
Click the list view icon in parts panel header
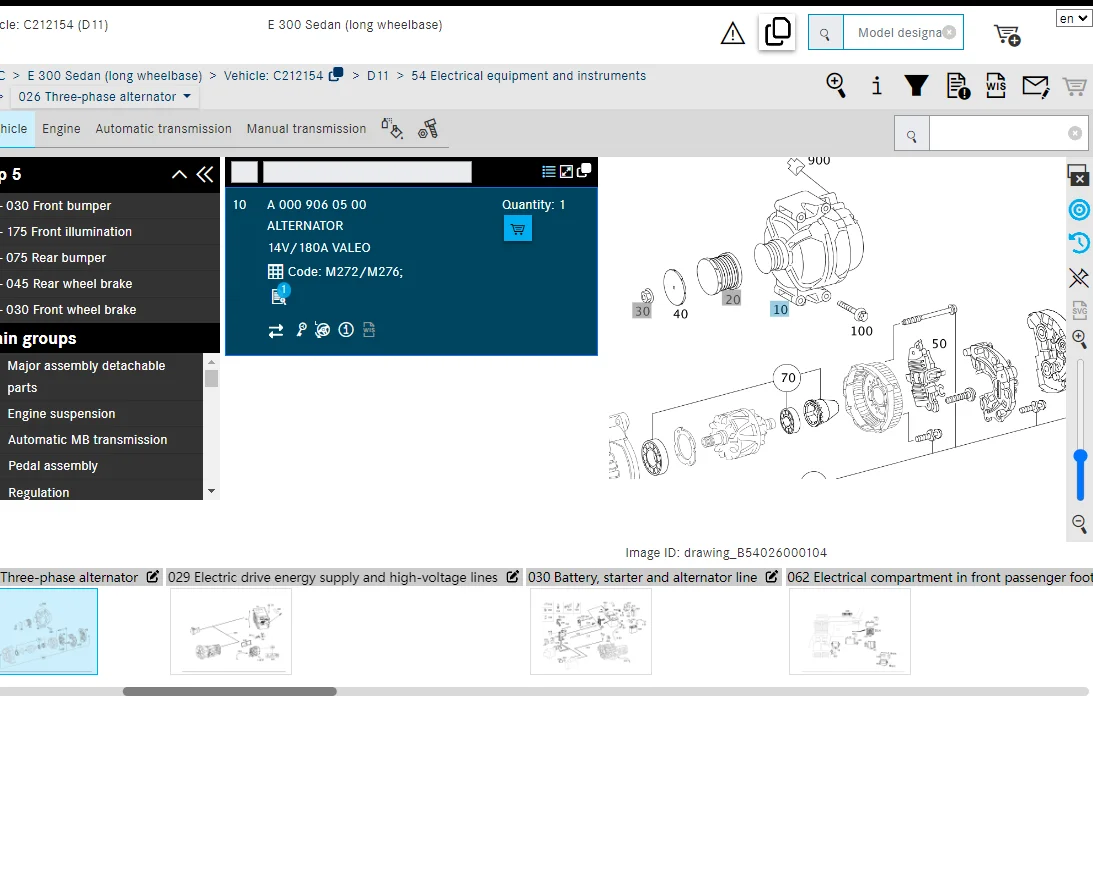[x=549, y=171]
